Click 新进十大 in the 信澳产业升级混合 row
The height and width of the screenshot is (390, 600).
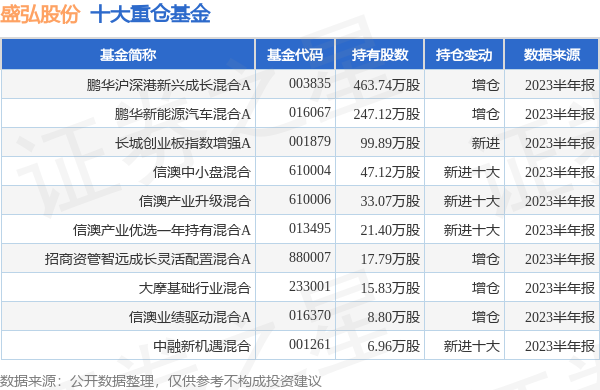[x=471, y=201]
